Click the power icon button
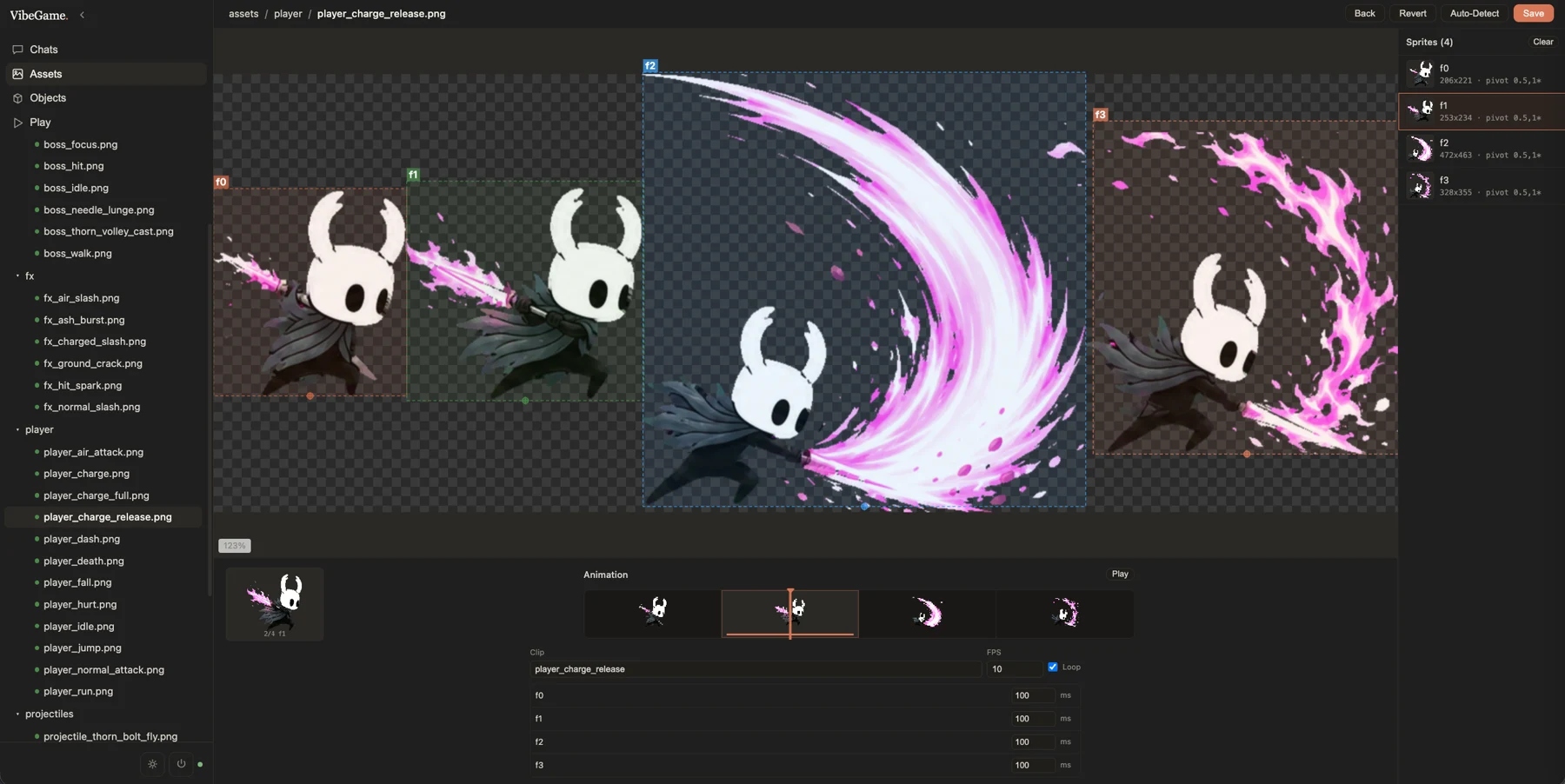This screenshot has width=1565, height=784. (x=181, y=764)
